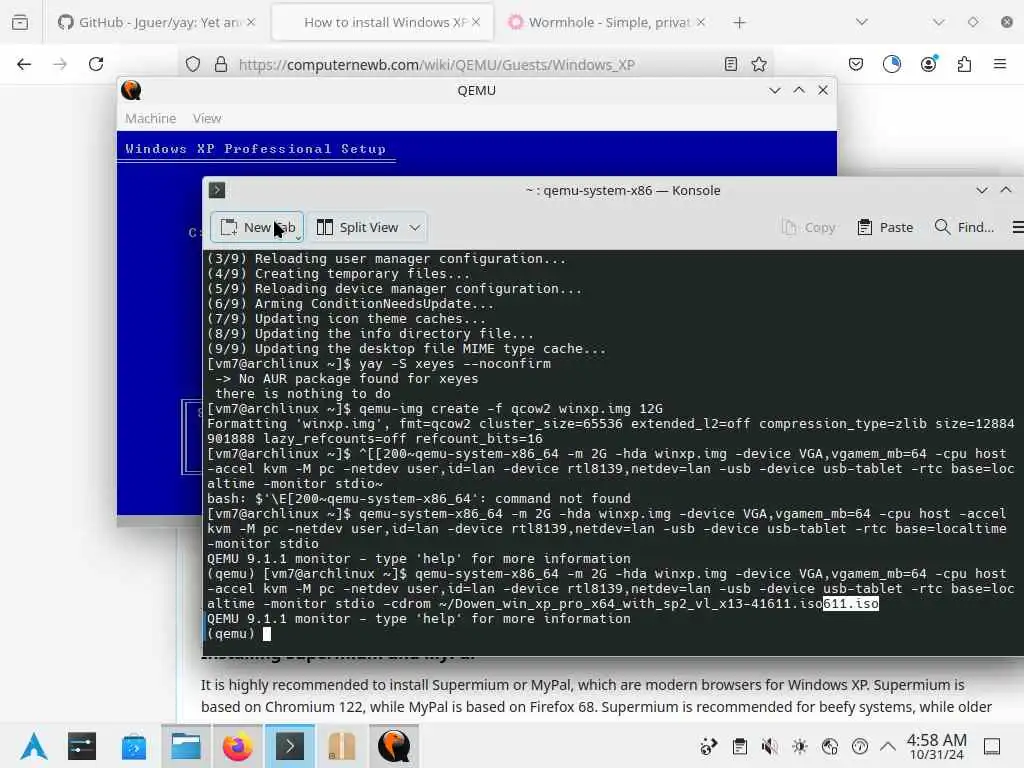Toggle Firefox reader view icon
1024x768 pixels.
coord(731,64)
